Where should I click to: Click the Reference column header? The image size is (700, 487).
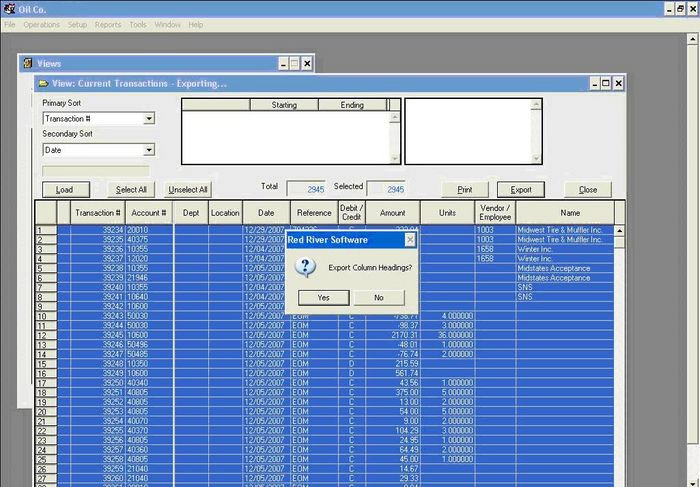click(314, 213)
